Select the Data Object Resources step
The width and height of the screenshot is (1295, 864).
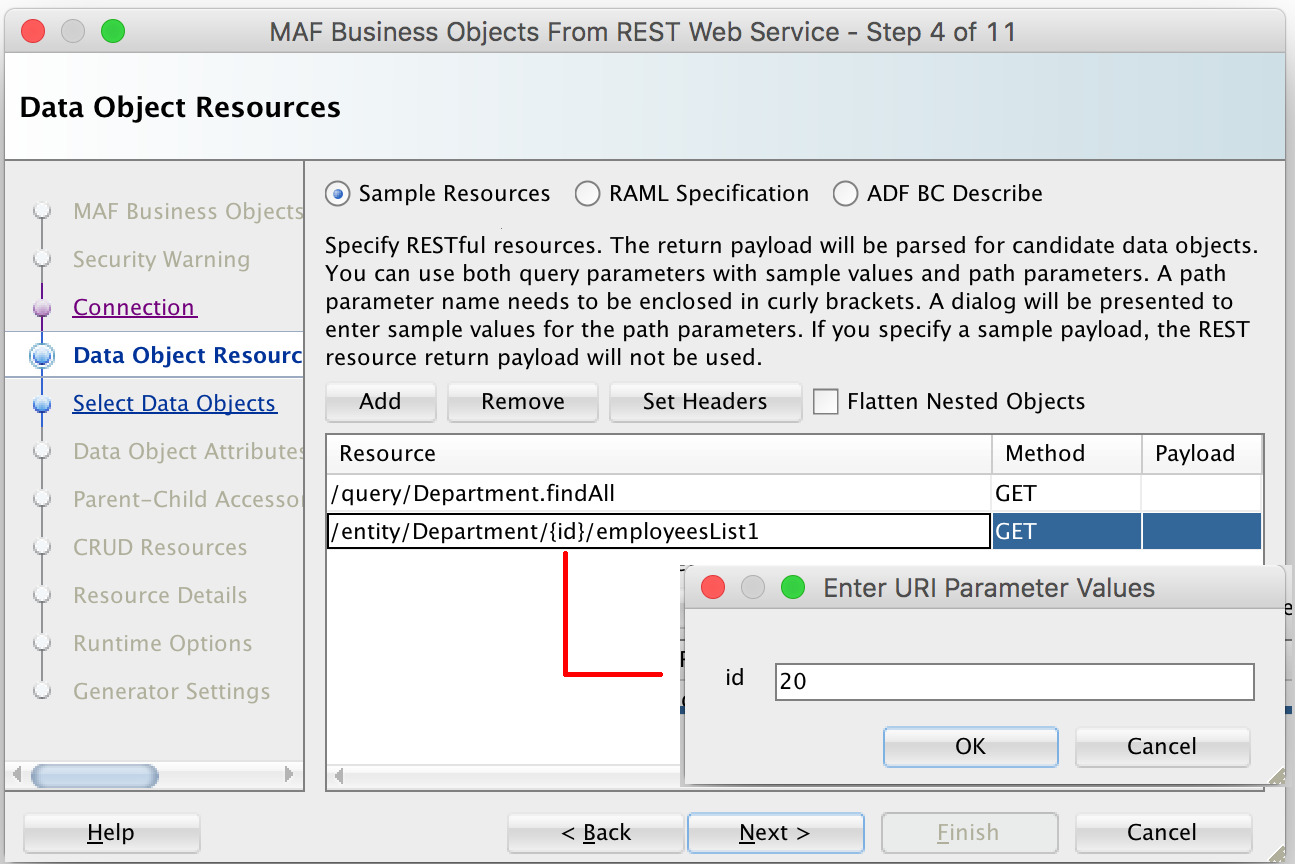[188, 355]
